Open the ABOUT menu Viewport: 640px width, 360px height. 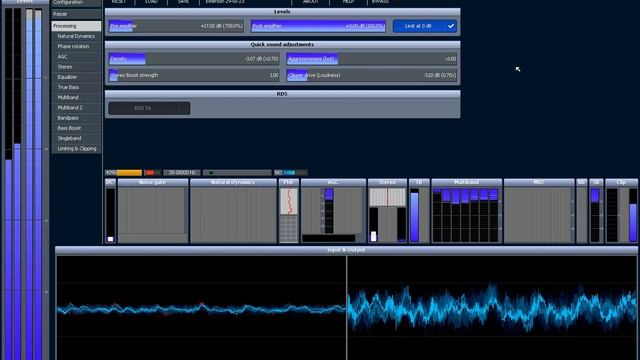(311, 2)
